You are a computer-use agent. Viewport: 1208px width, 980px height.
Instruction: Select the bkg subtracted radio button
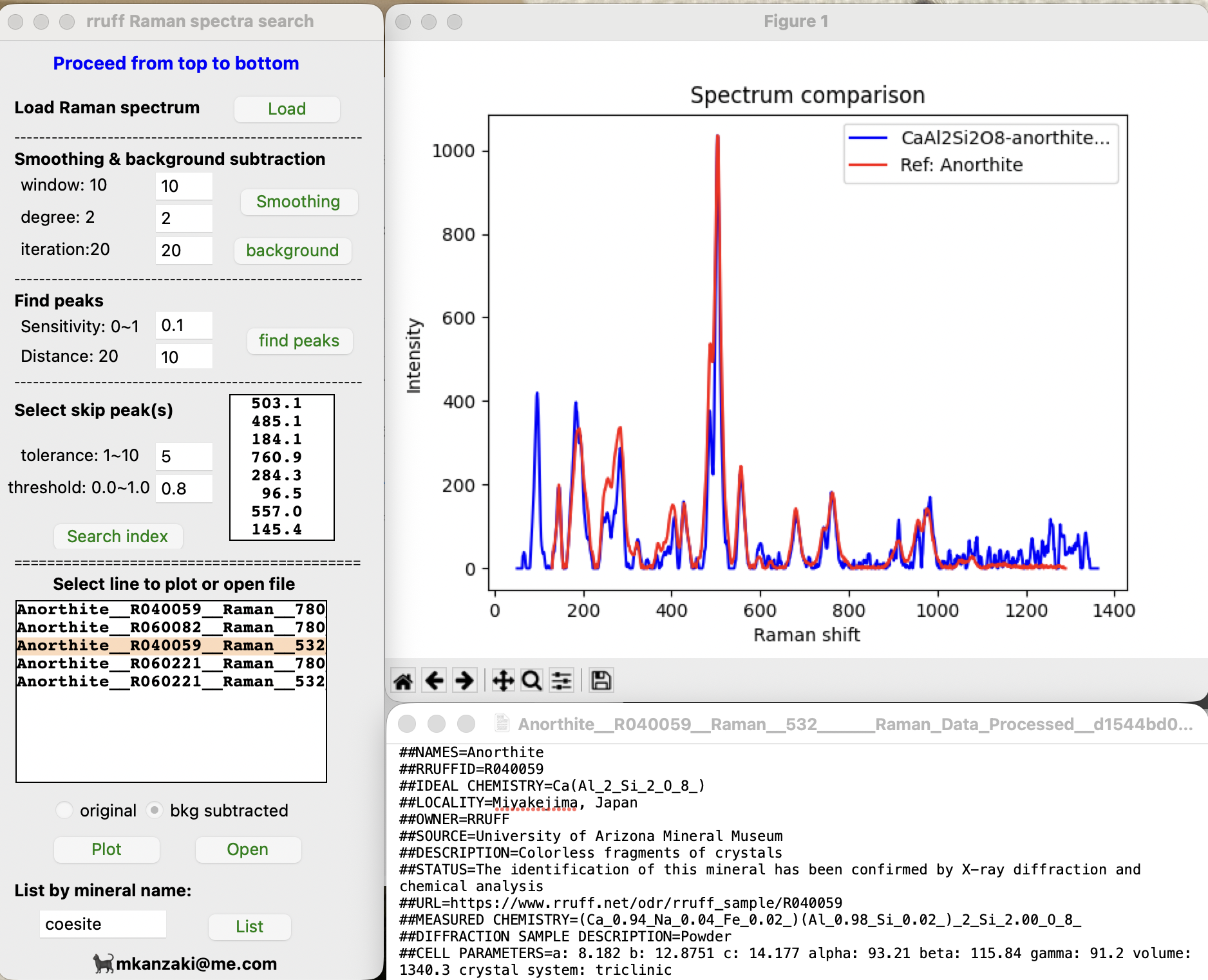155,810
